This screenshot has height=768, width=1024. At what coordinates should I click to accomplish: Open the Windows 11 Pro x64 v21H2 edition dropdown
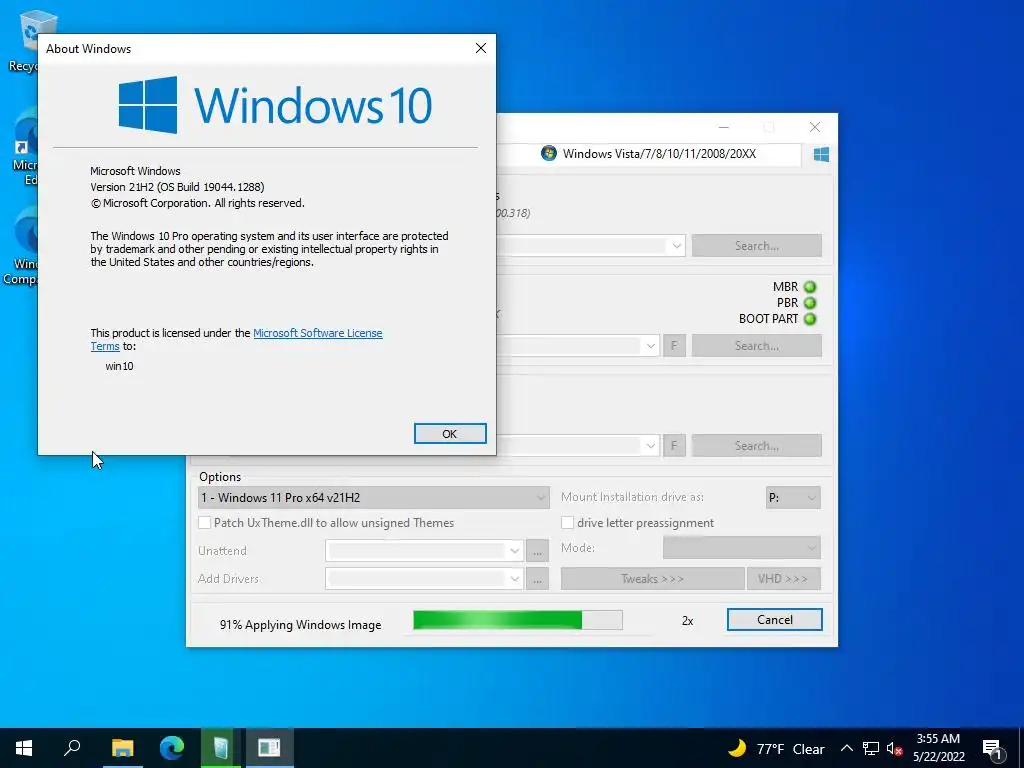pos(374,498)
